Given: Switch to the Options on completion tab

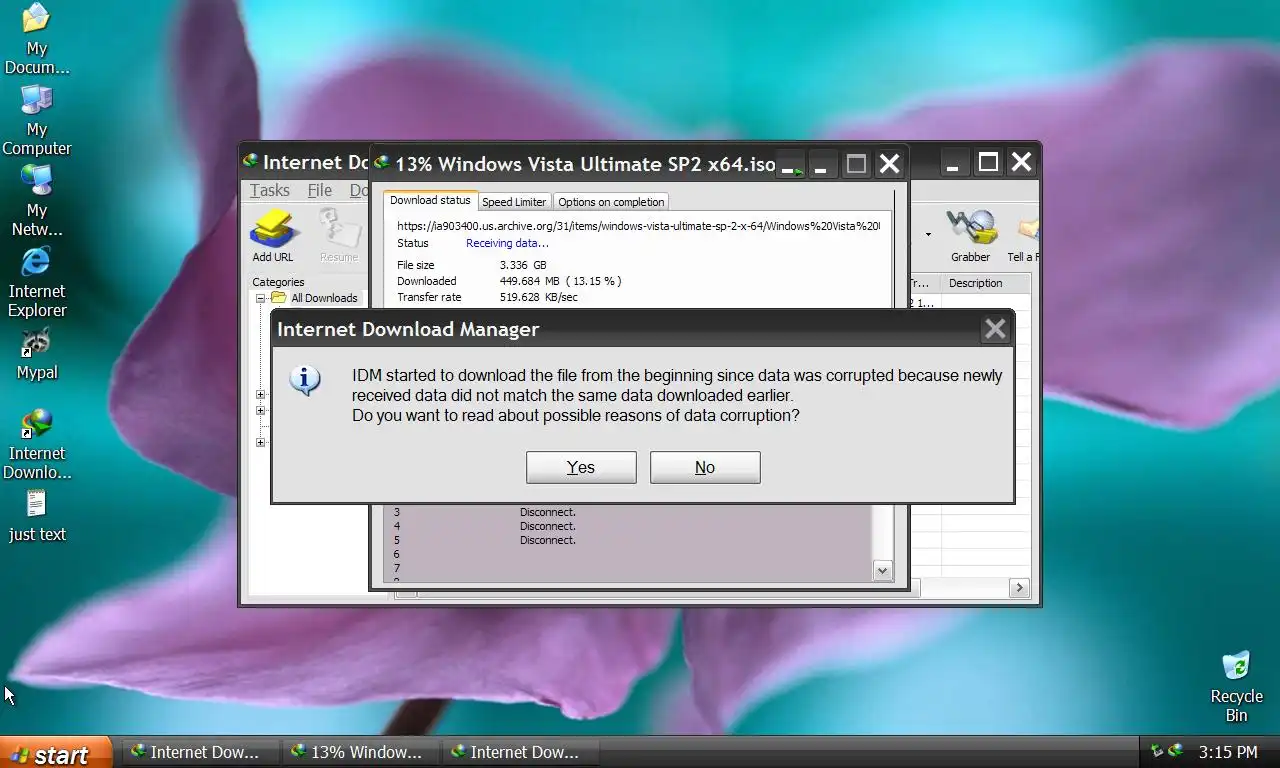Looking at the screenshot, I should pyautogui.click(x=611, y=202).
